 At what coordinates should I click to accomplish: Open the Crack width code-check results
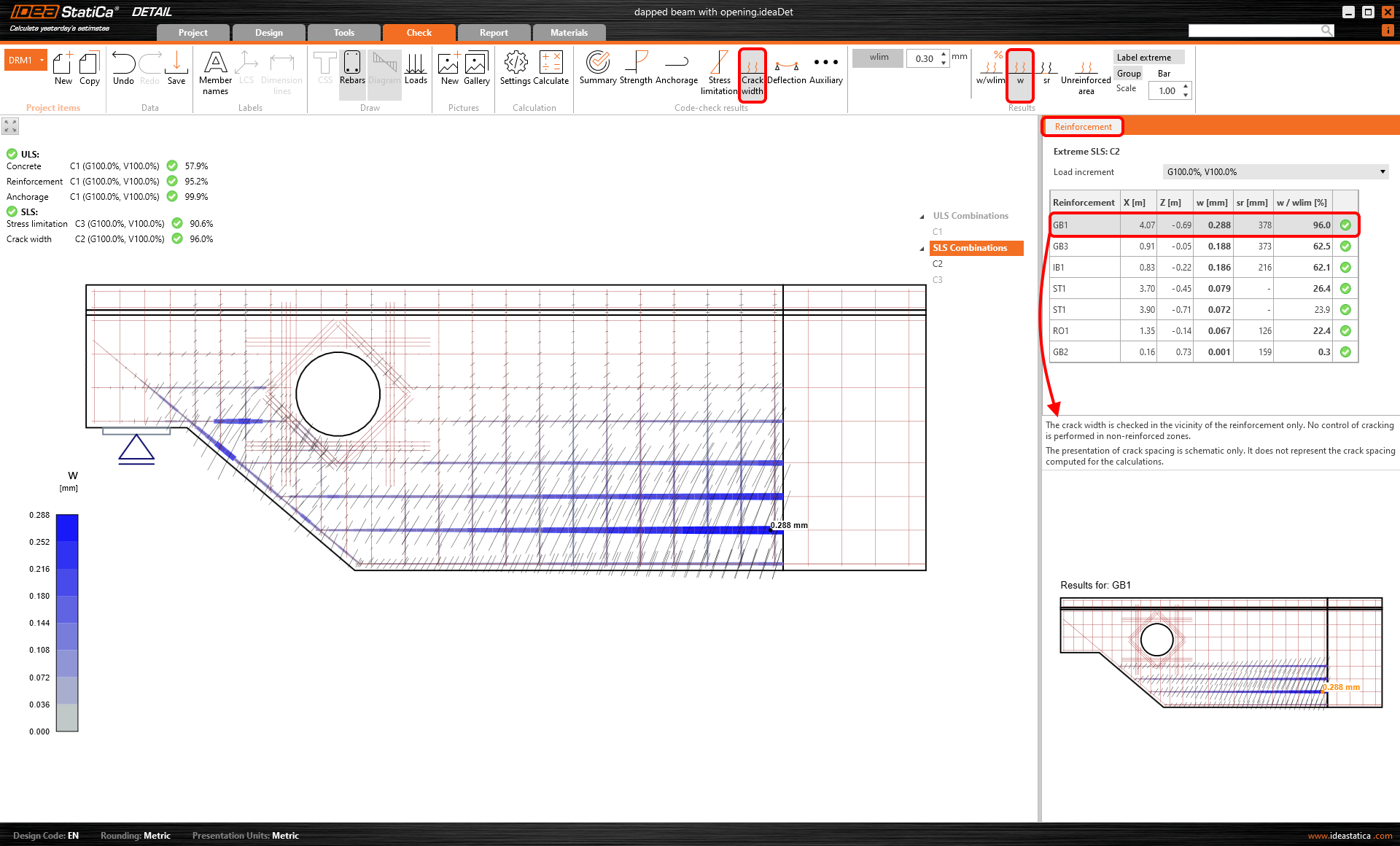pos(752,73)
